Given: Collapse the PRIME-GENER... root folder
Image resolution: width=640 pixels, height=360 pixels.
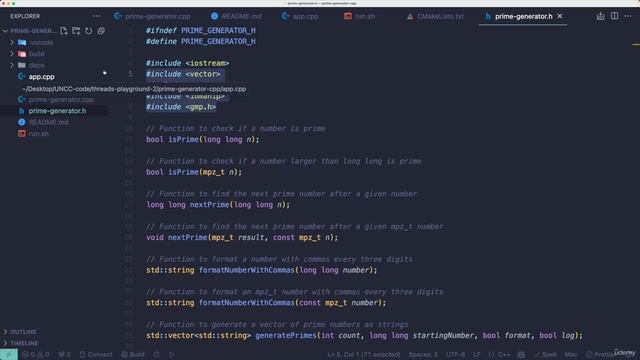Looking at the screenshot, I should coord(5,31).
